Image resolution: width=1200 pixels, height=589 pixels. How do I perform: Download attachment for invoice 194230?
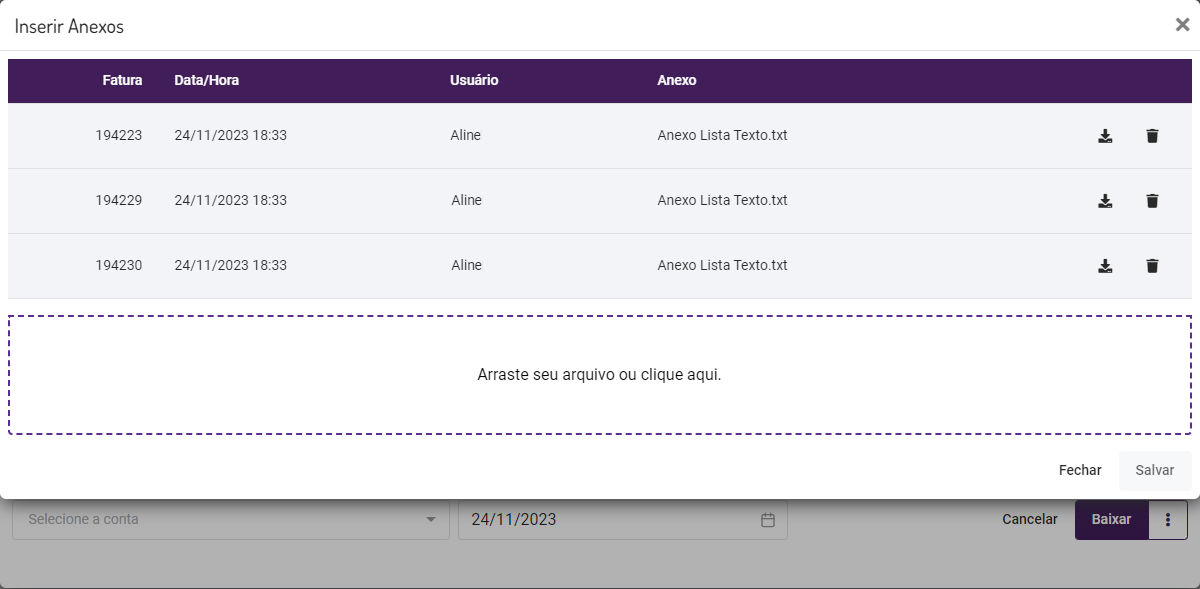pos(1105,266)
